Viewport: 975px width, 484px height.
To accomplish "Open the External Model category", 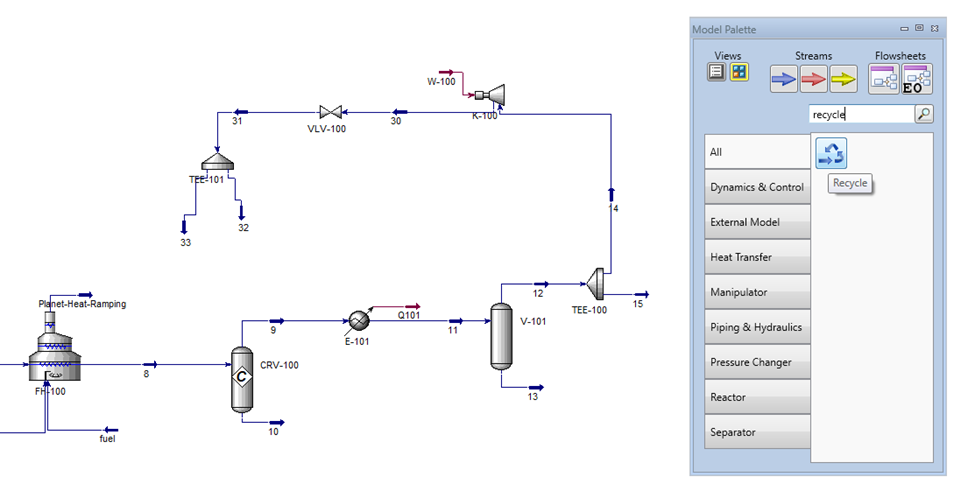I will (x=757, y=221).
